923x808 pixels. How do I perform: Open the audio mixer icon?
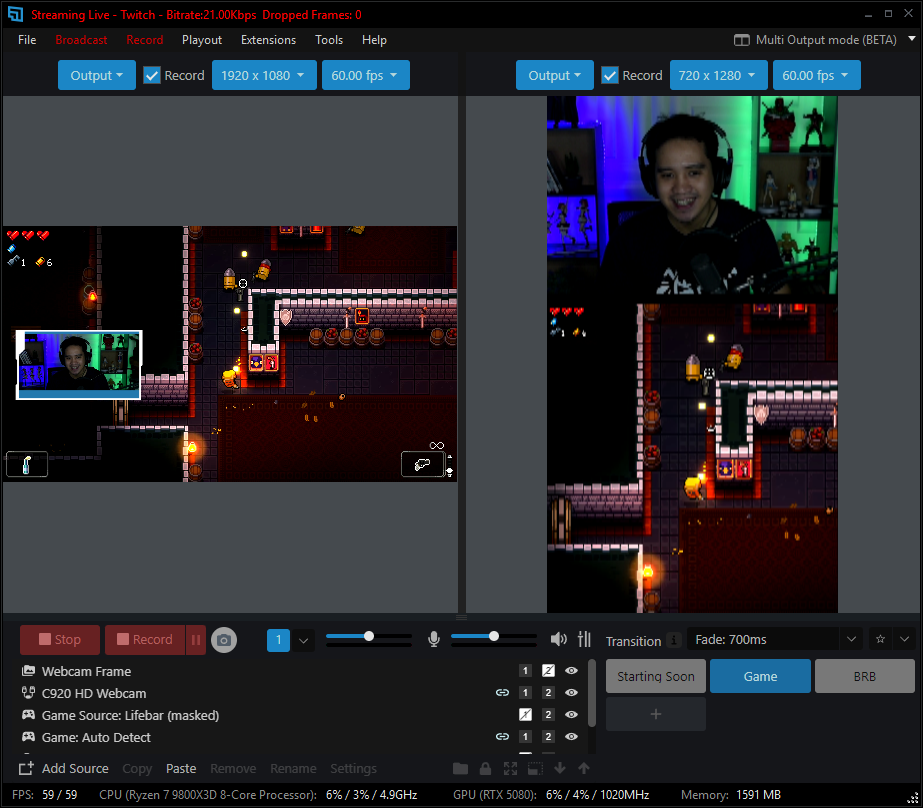[584, 639]
